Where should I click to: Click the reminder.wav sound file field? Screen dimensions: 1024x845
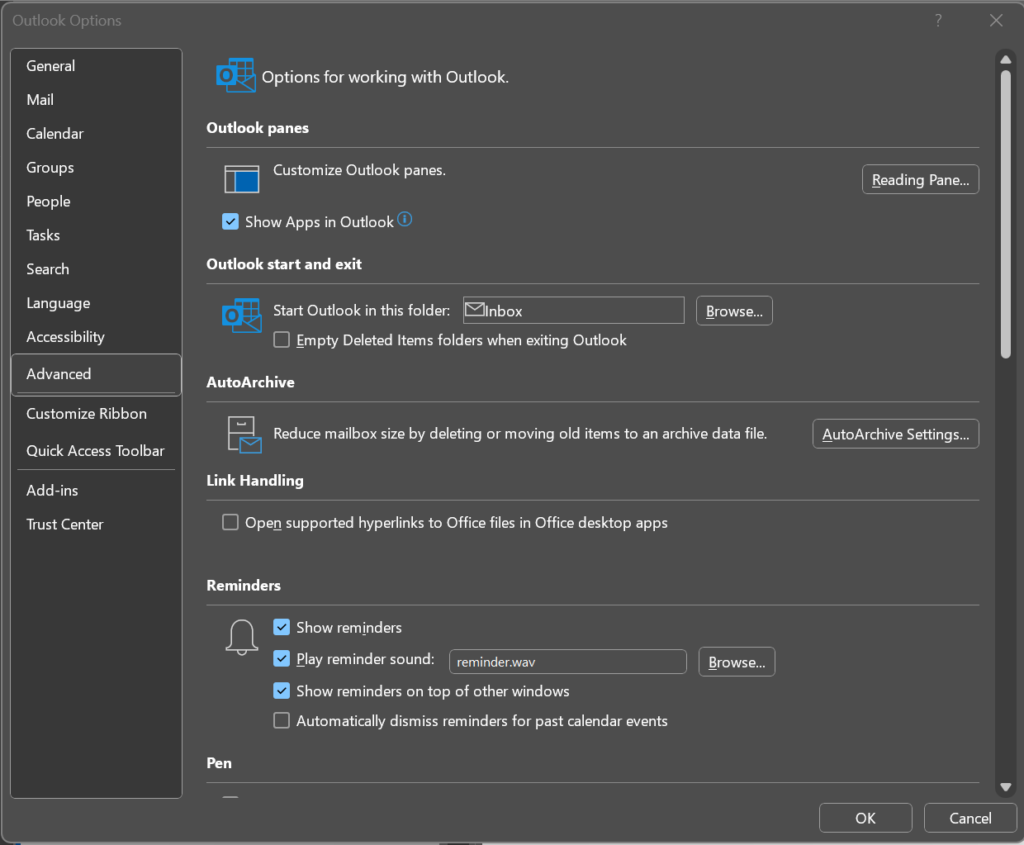click(x=568, y=662)
